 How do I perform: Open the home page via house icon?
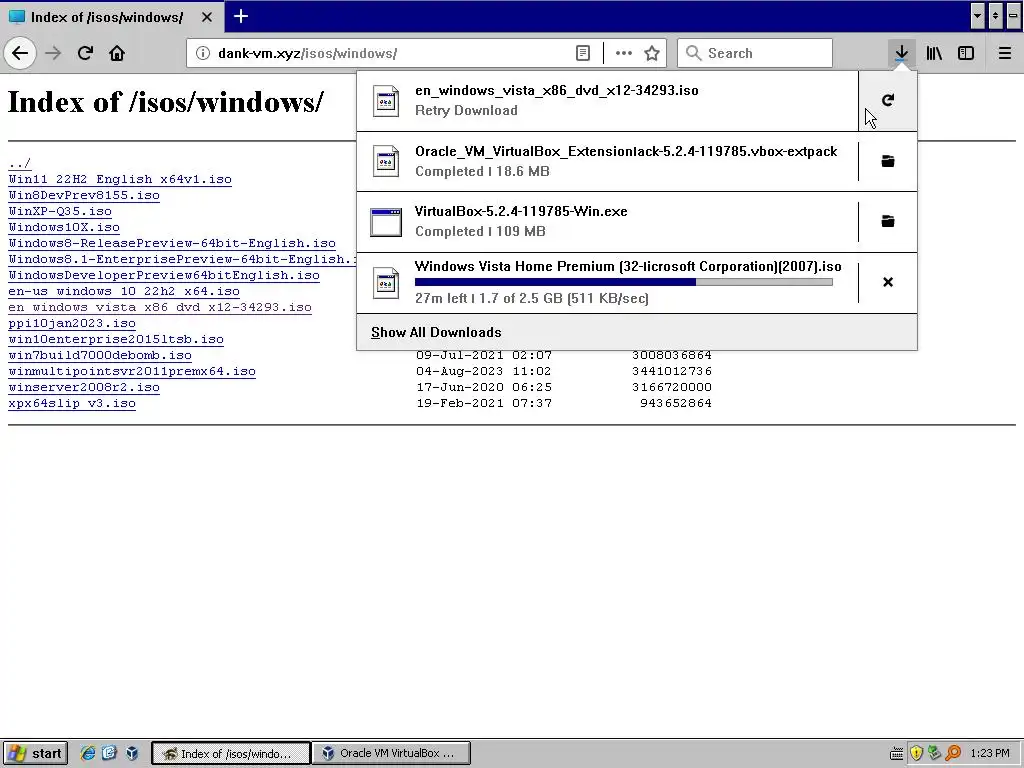point(117,53)
